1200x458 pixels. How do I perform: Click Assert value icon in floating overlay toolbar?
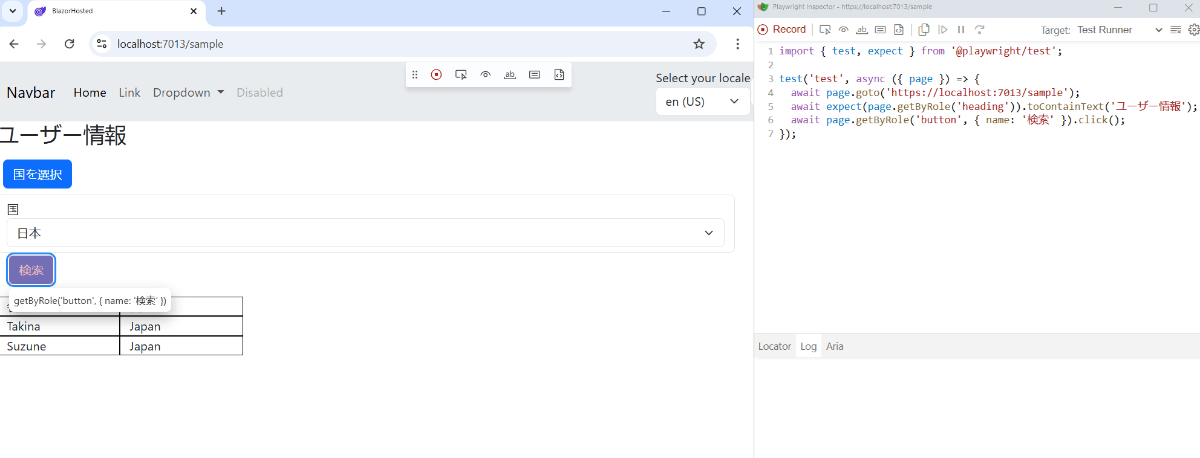coord(534,75)
